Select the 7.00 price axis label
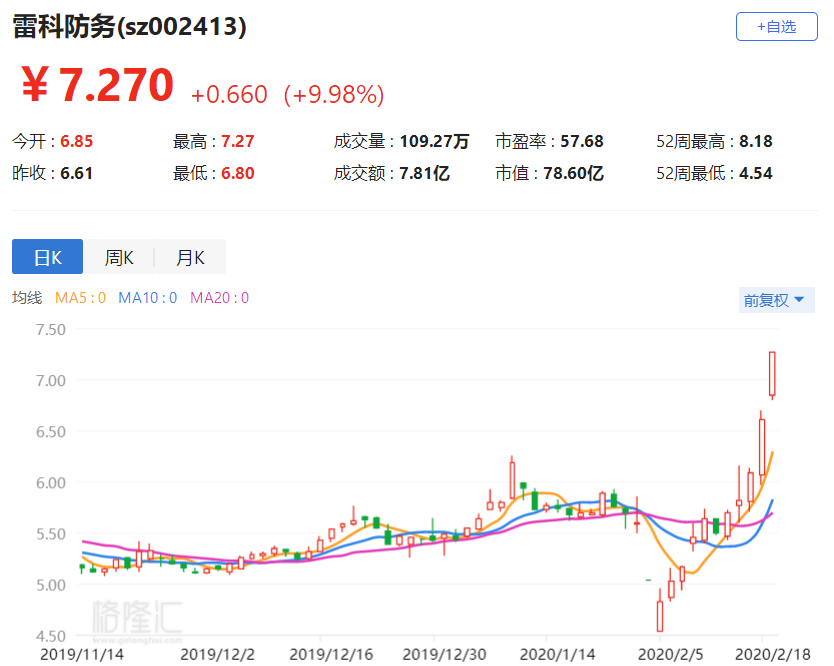Image resolution: width=834 pixels, height=666 pixels. point(51,381)
